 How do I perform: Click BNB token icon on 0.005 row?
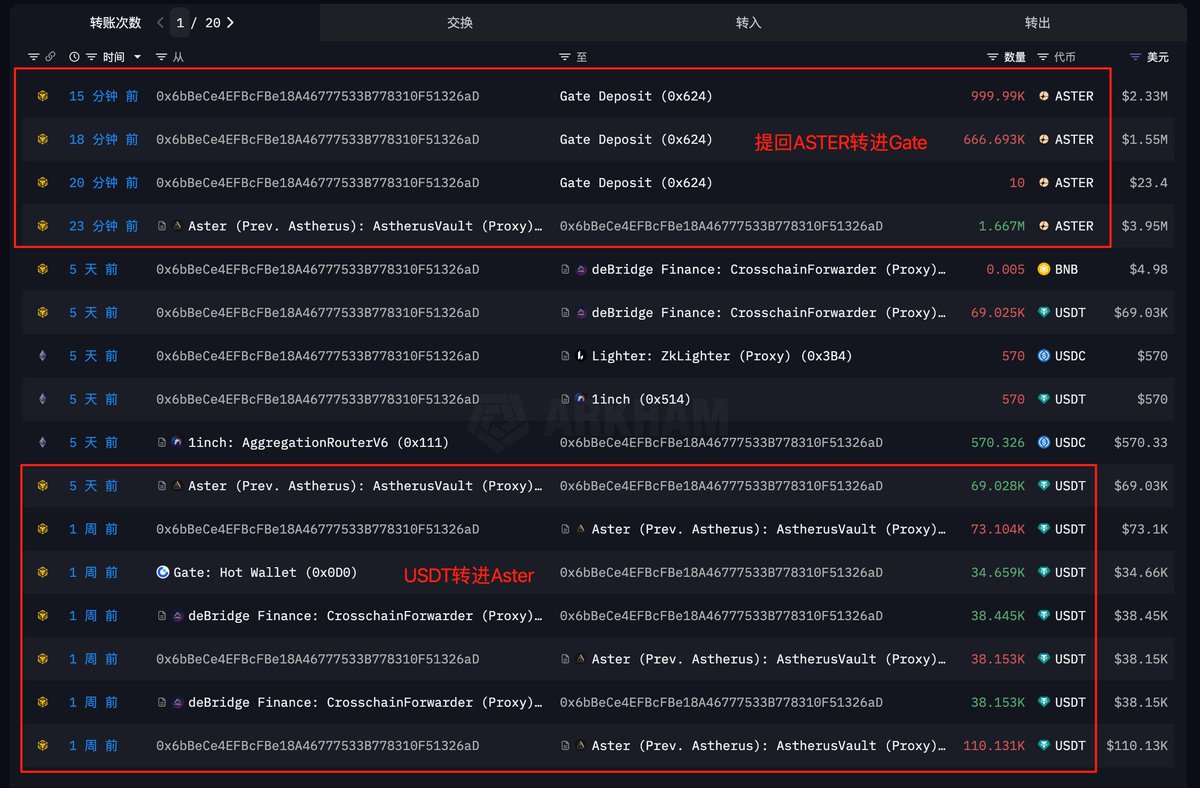click(1044, 269)
